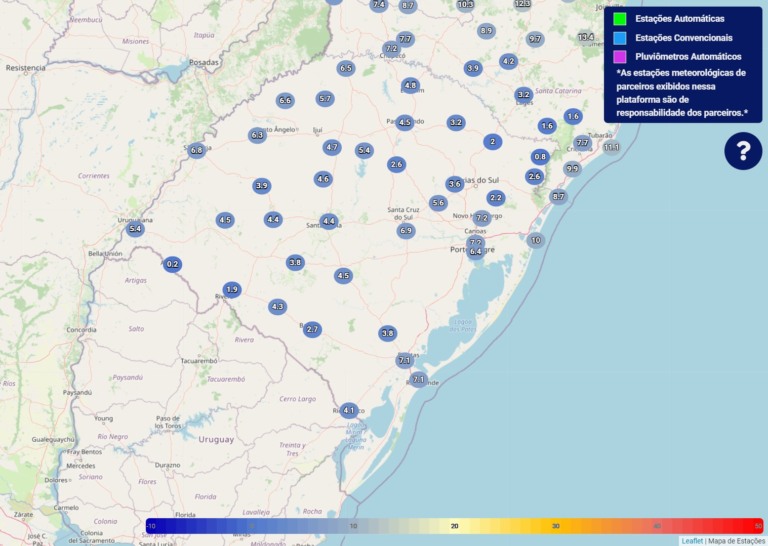Click purple Pluviômetros Automáticos legend swatch

coord(620,57)
